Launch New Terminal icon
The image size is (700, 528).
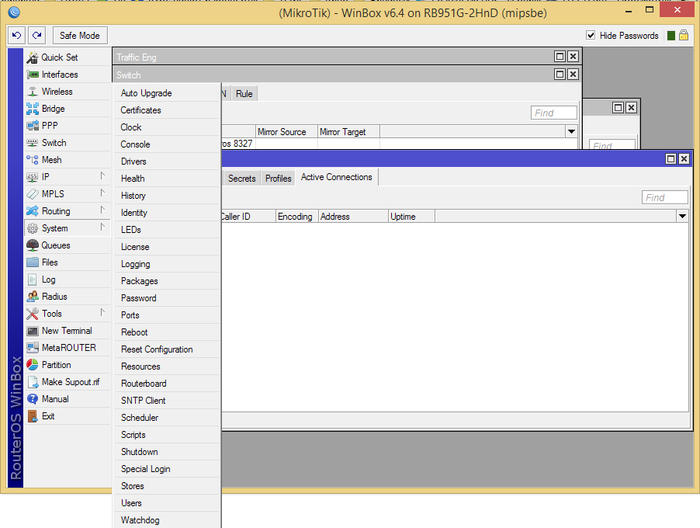pyautogui.click(x=32, y=331)
